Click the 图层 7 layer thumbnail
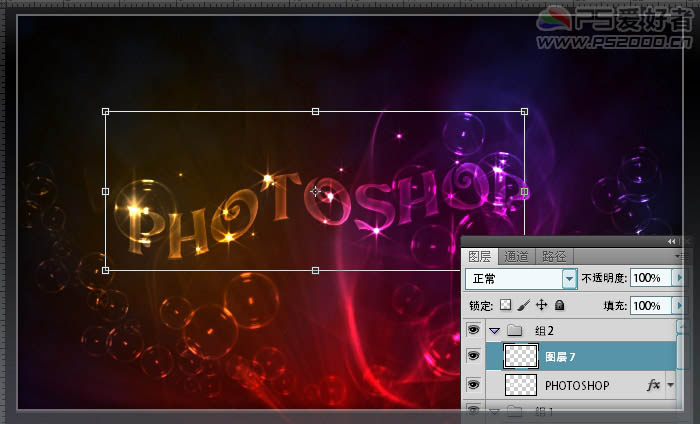Screen dimensions: 700x424 click(519, 356)
